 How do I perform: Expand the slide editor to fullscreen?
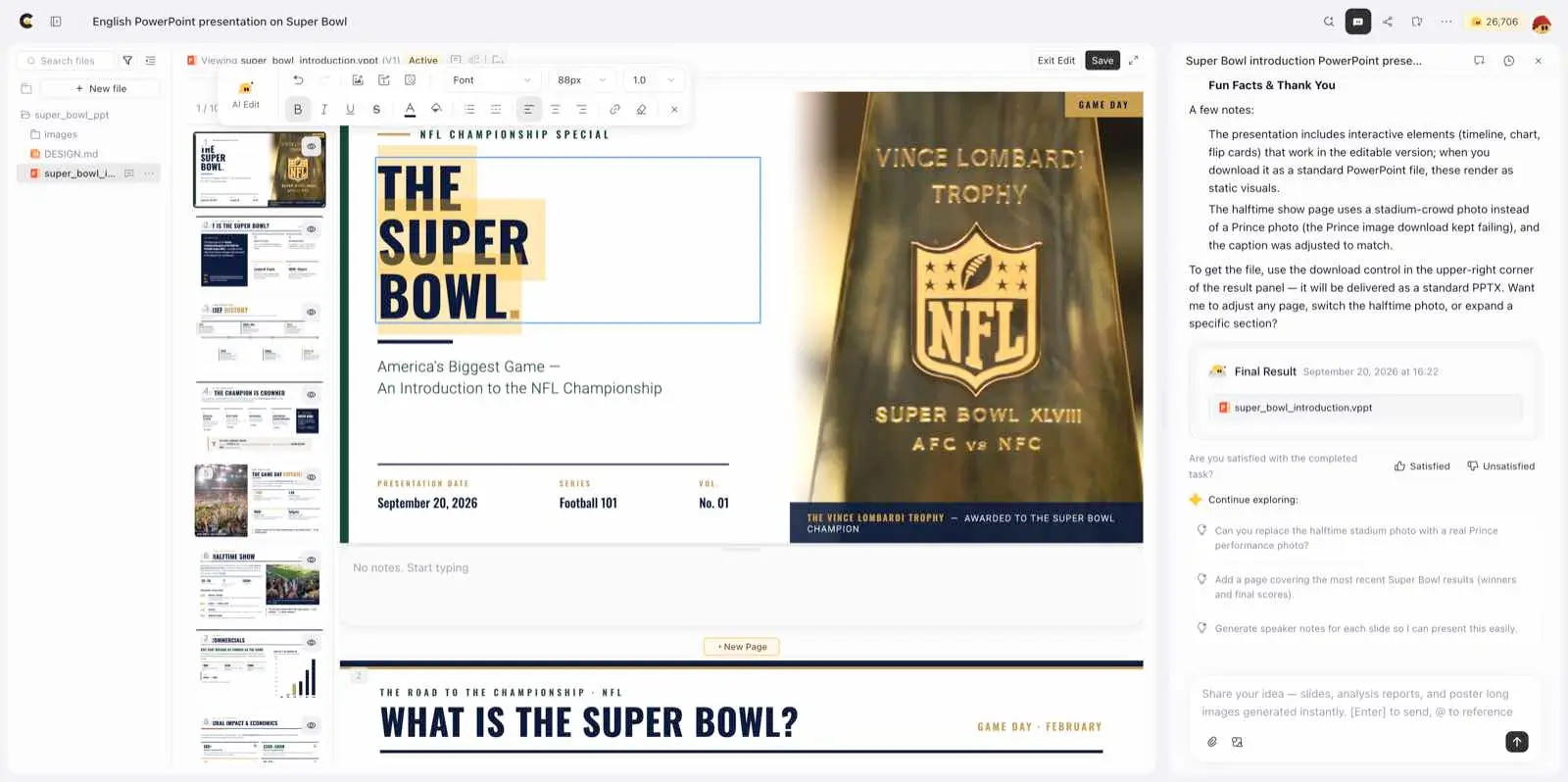(1134, 61)
